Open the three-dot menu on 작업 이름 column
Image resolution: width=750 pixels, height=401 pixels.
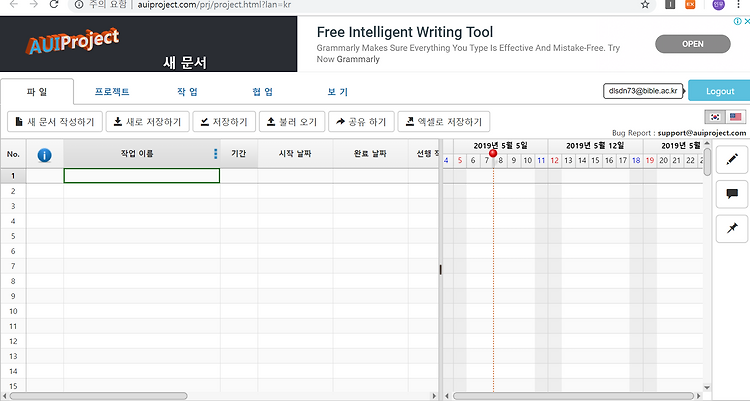[x=215, y=154]
